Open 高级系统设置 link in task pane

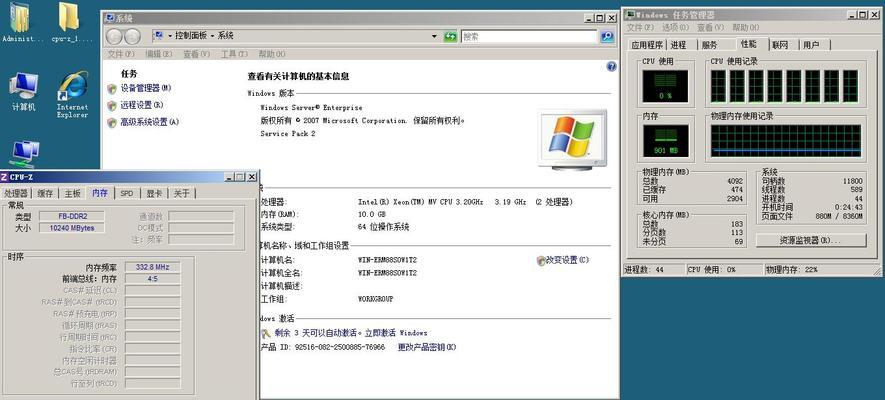pos(150,122)
